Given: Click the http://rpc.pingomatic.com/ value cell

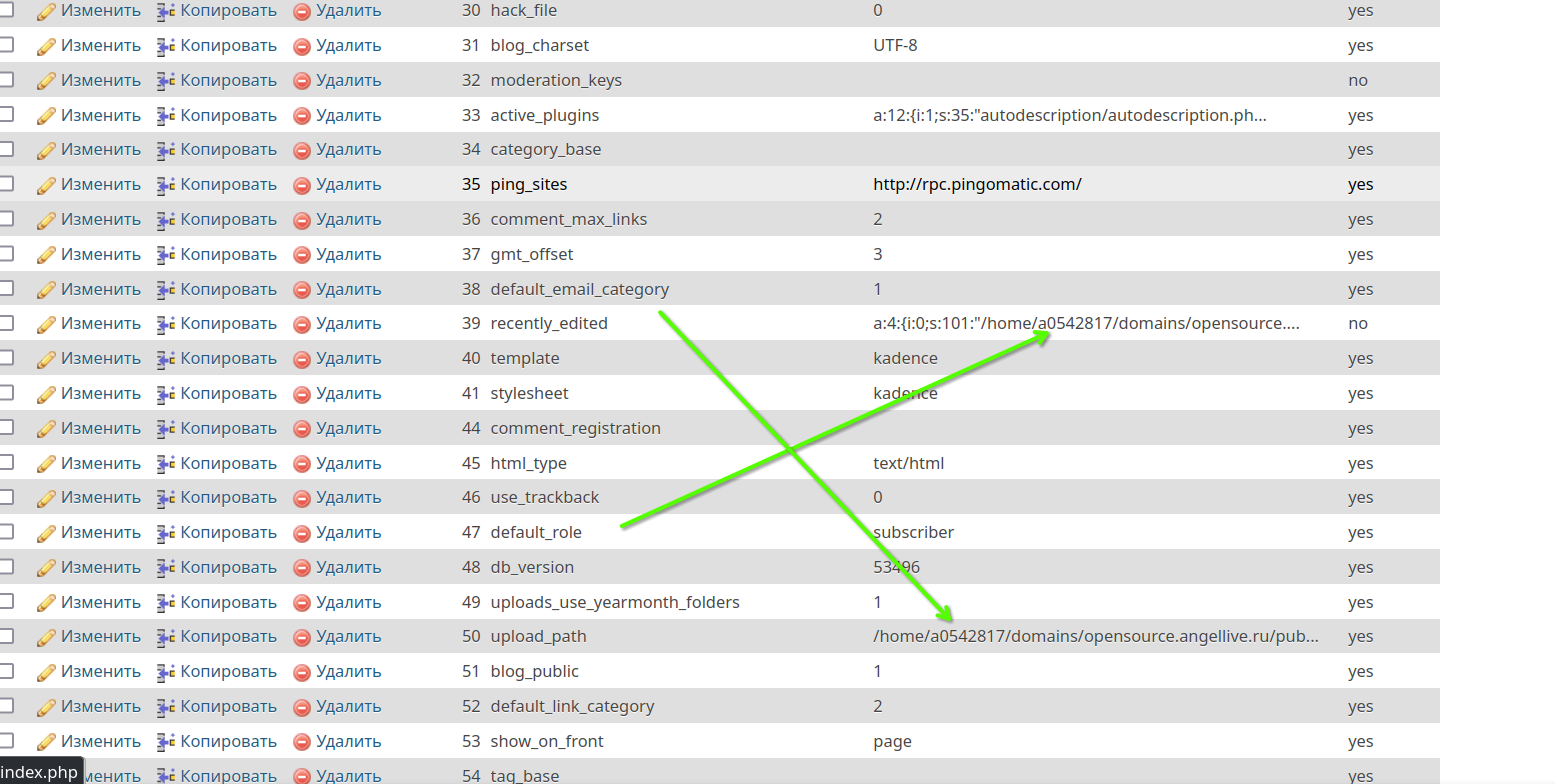Looking at the screenshot, I should [x=977, y=185].
